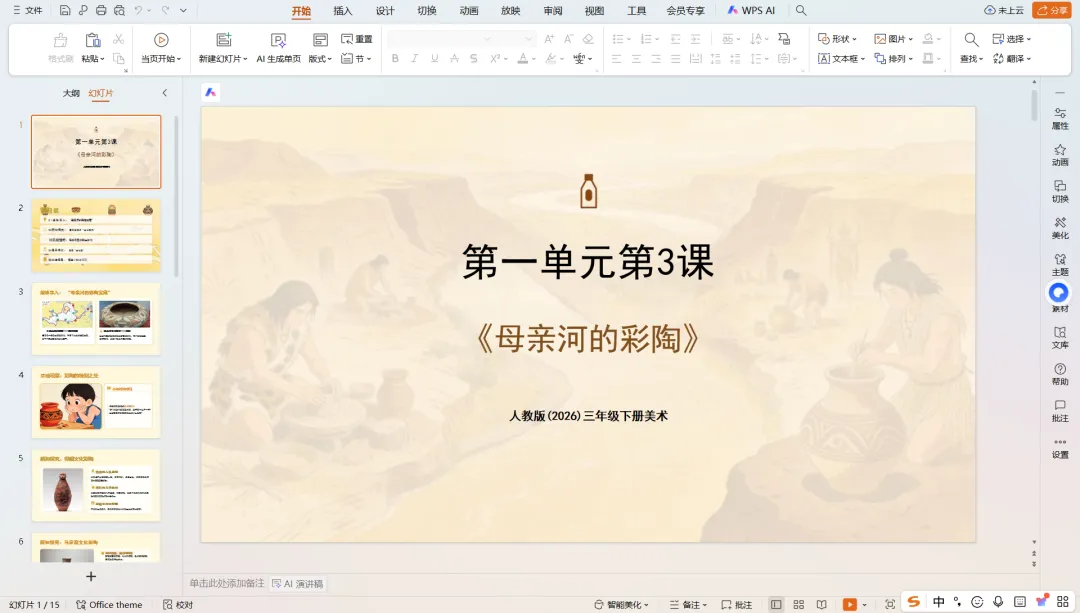
Task: Start slideshow with orange play button
Action: point(850,604)
